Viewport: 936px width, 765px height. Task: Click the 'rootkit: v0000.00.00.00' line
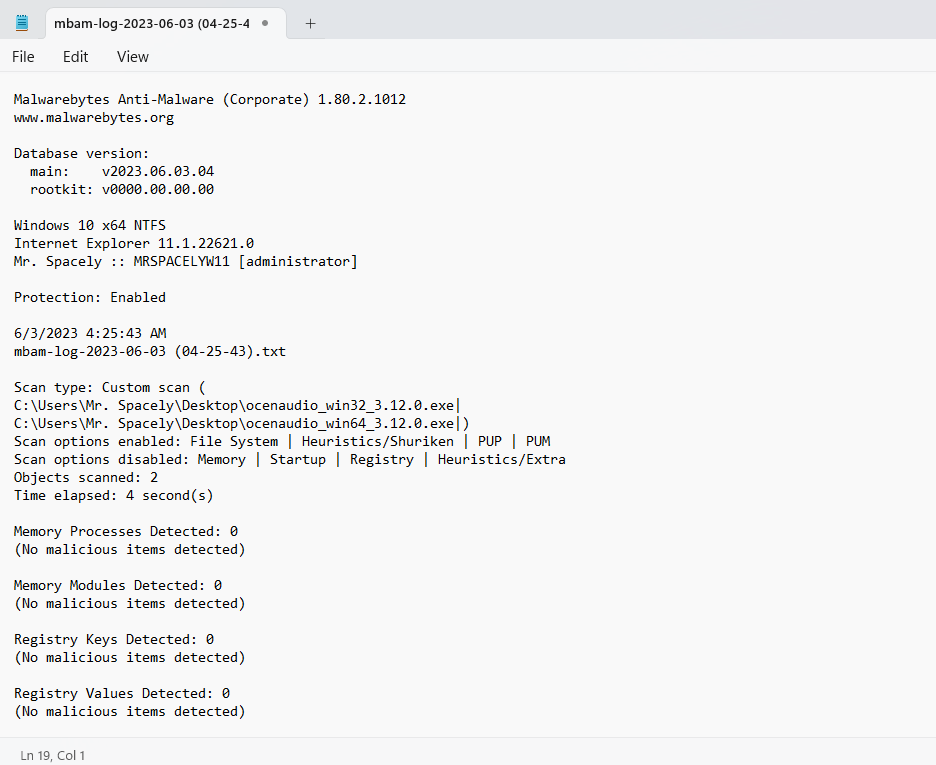coord(122,189)
